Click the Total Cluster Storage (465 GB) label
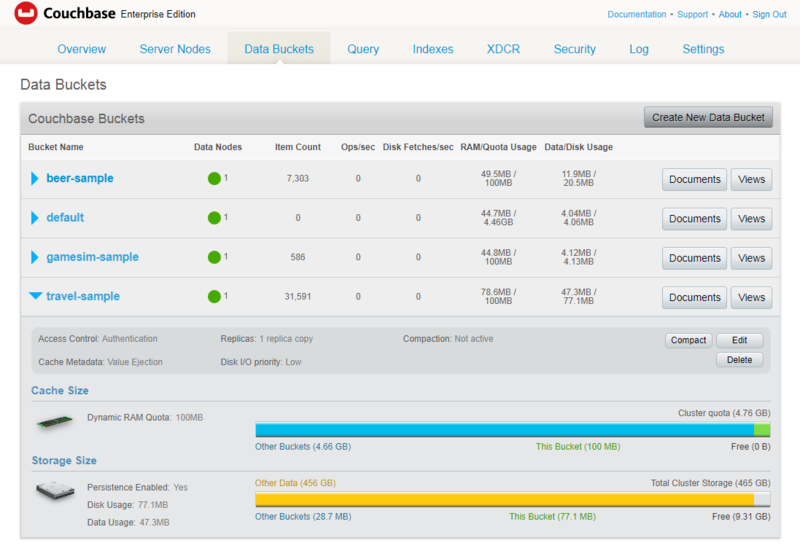 pyautogui.click(x=710, y=483)
